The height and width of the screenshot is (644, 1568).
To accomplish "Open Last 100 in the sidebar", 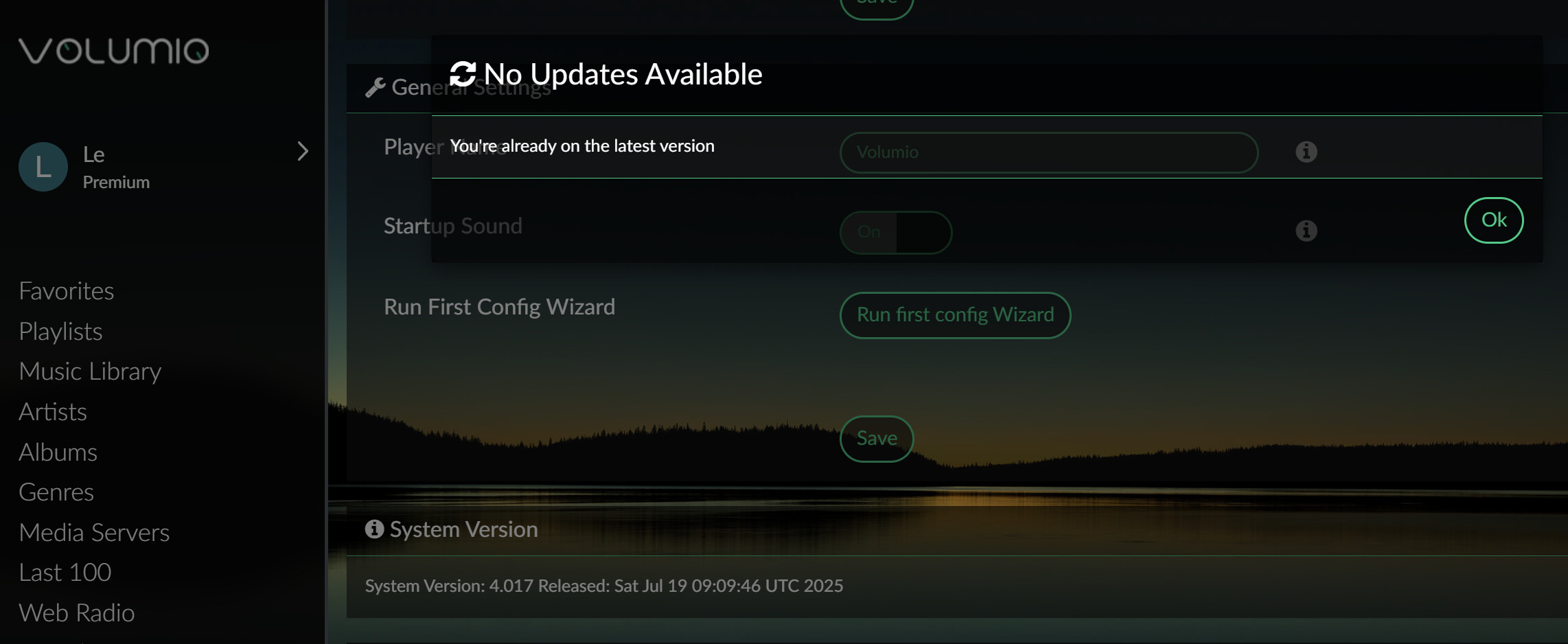I will tap(65, 573).
